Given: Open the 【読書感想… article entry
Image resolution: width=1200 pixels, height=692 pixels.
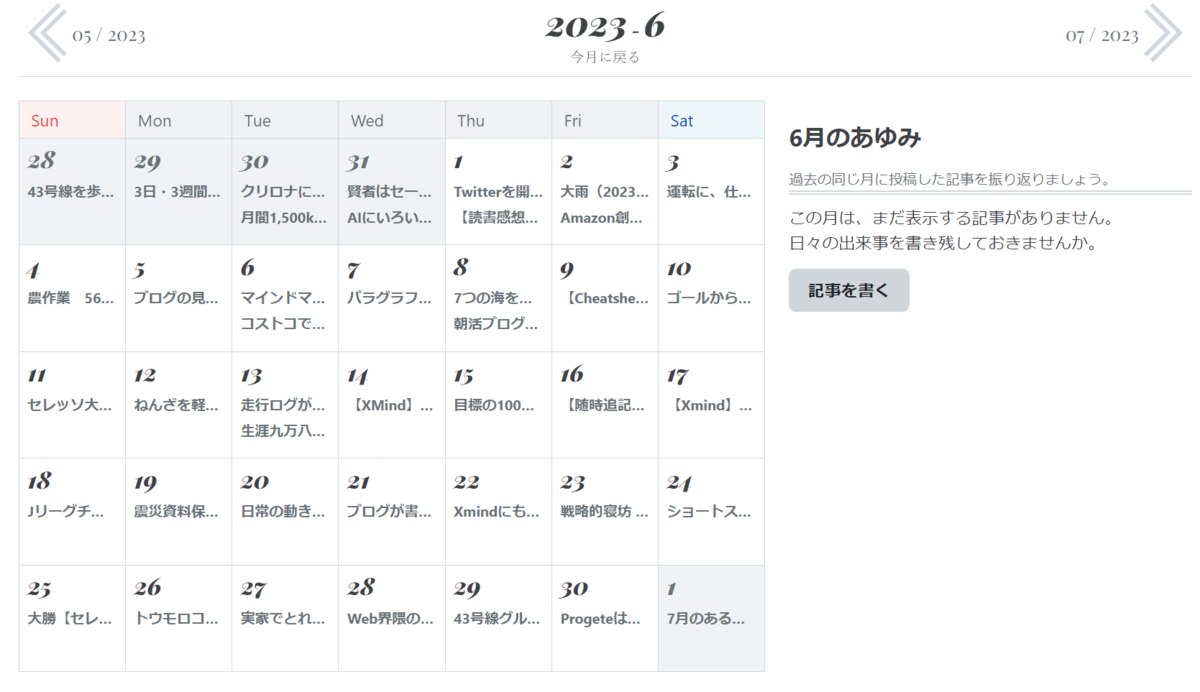Looking at the screenshot, I should pos(498,217).
